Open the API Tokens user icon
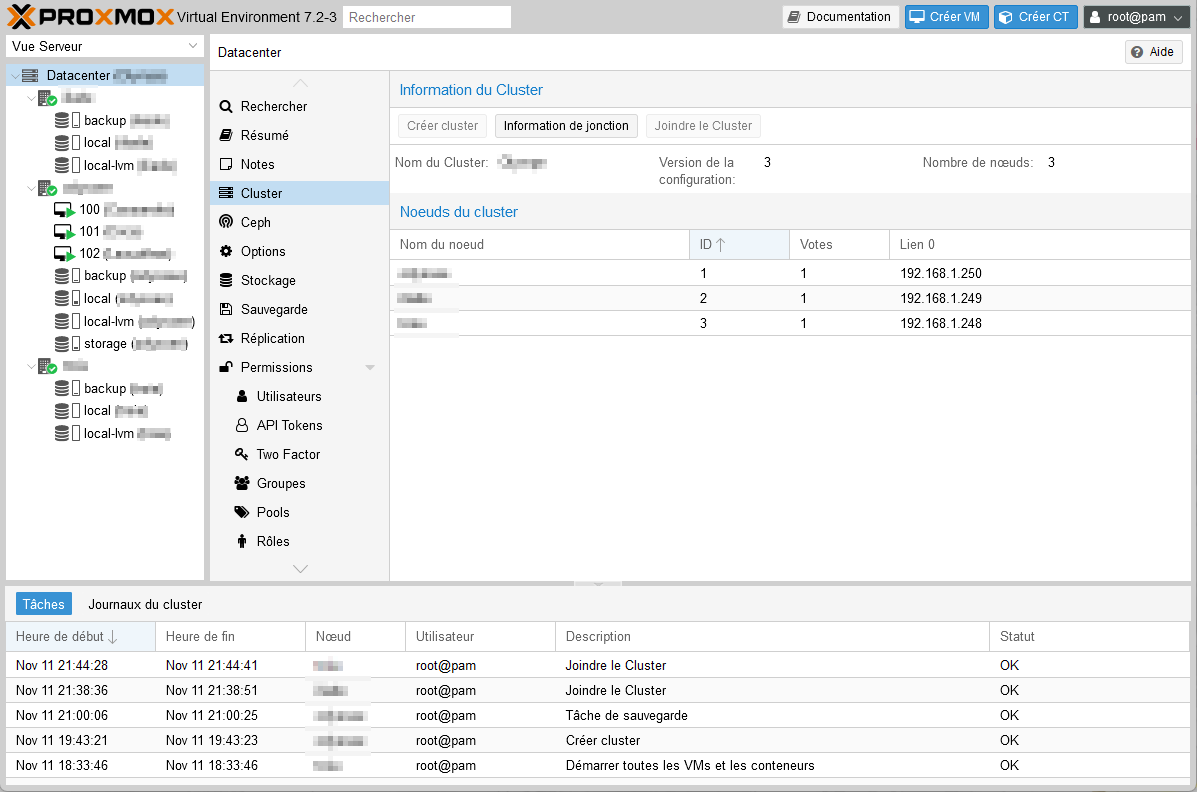Screen dimensions: 1197x792 click(242, 425)
